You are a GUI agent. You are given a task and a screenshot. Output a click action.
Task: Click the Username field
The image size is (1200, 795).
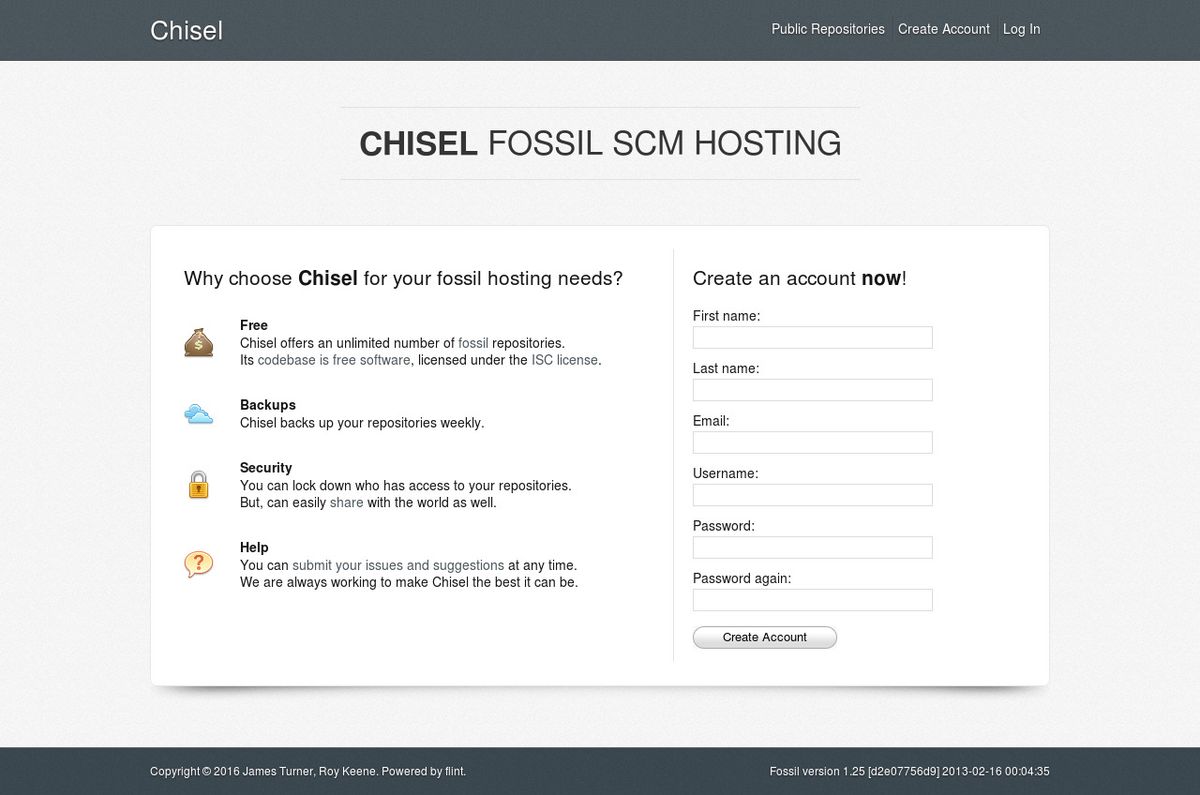pyautogui.click(x=812, y=495)
